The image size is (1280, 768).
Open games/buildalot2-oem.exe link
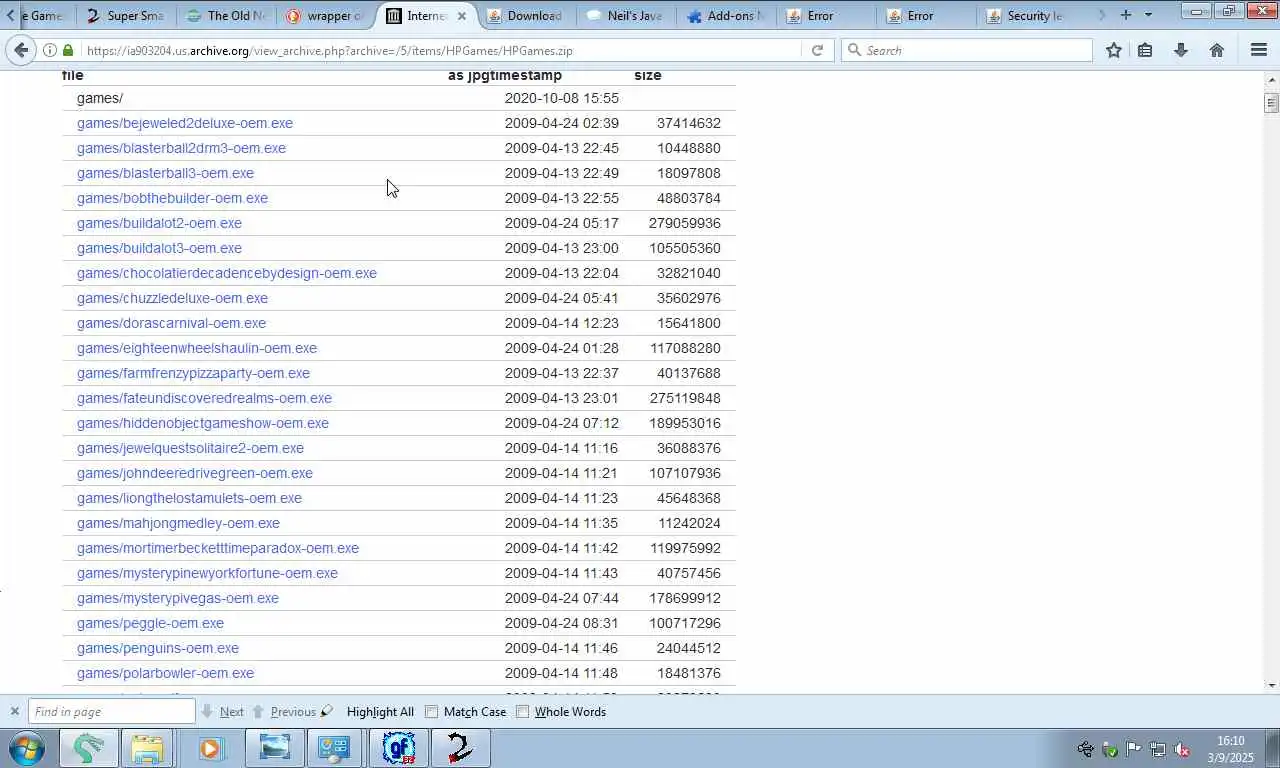159,223
